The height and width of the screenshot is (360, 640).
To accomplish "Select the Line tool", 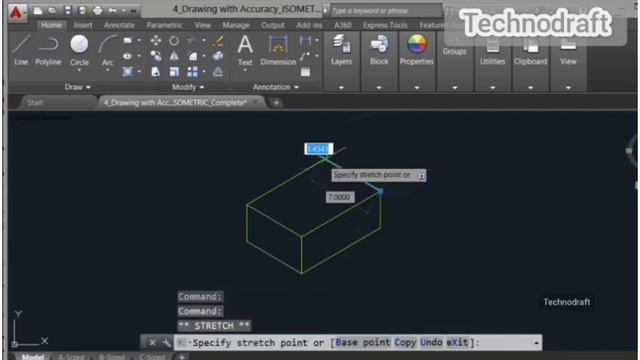I will tap(21, 51).
